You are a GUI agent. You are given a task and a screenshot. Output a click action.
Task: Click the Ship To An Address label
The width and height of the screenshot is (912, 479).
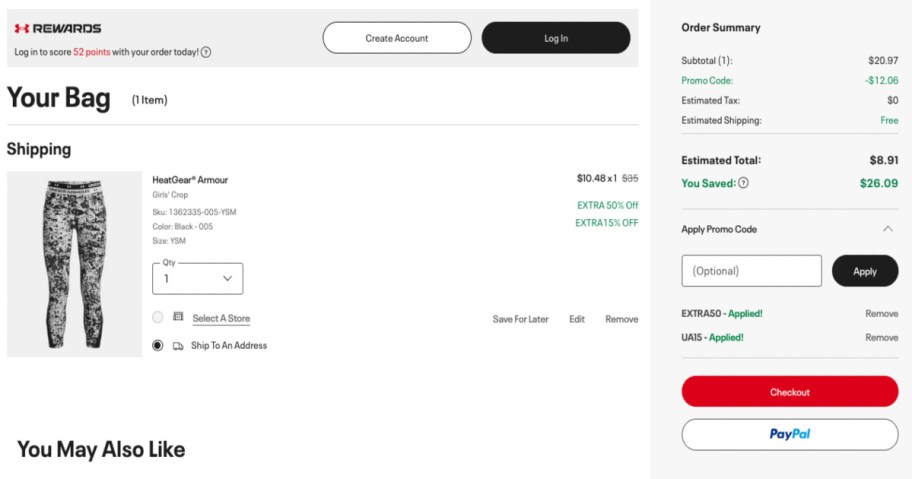coord(229,345)
